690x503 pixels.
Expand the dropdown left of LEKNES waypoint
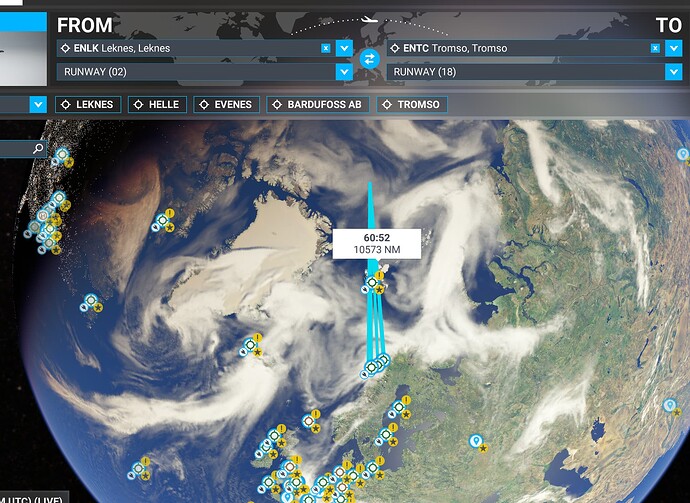click(38, 105)
